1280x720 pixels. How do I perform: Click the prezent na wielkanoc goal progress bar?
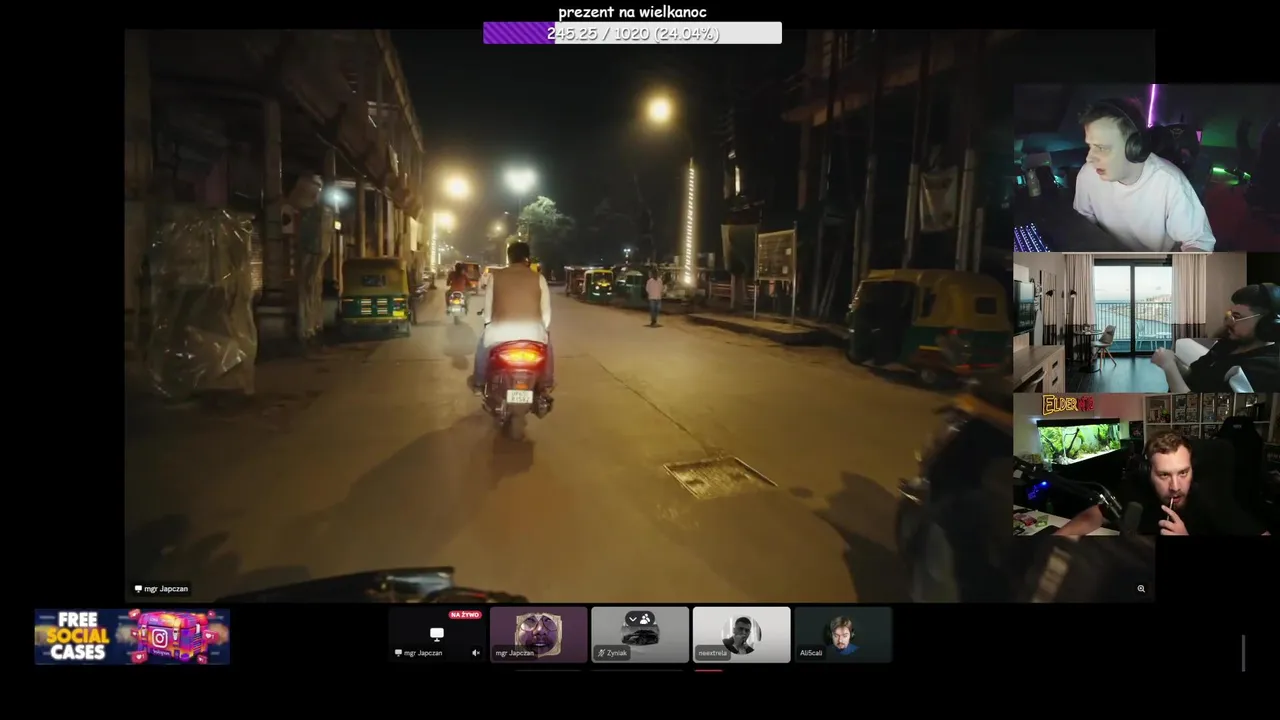(632, 33)
